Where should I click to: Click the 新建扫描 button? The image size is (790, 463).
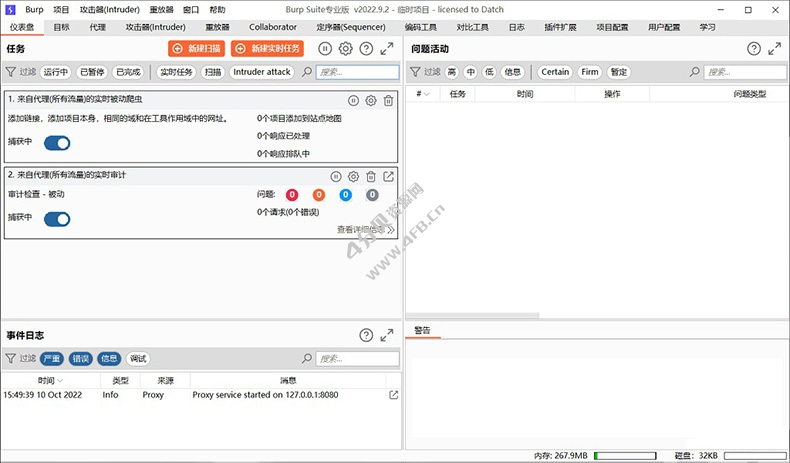[x=197, y=49]
